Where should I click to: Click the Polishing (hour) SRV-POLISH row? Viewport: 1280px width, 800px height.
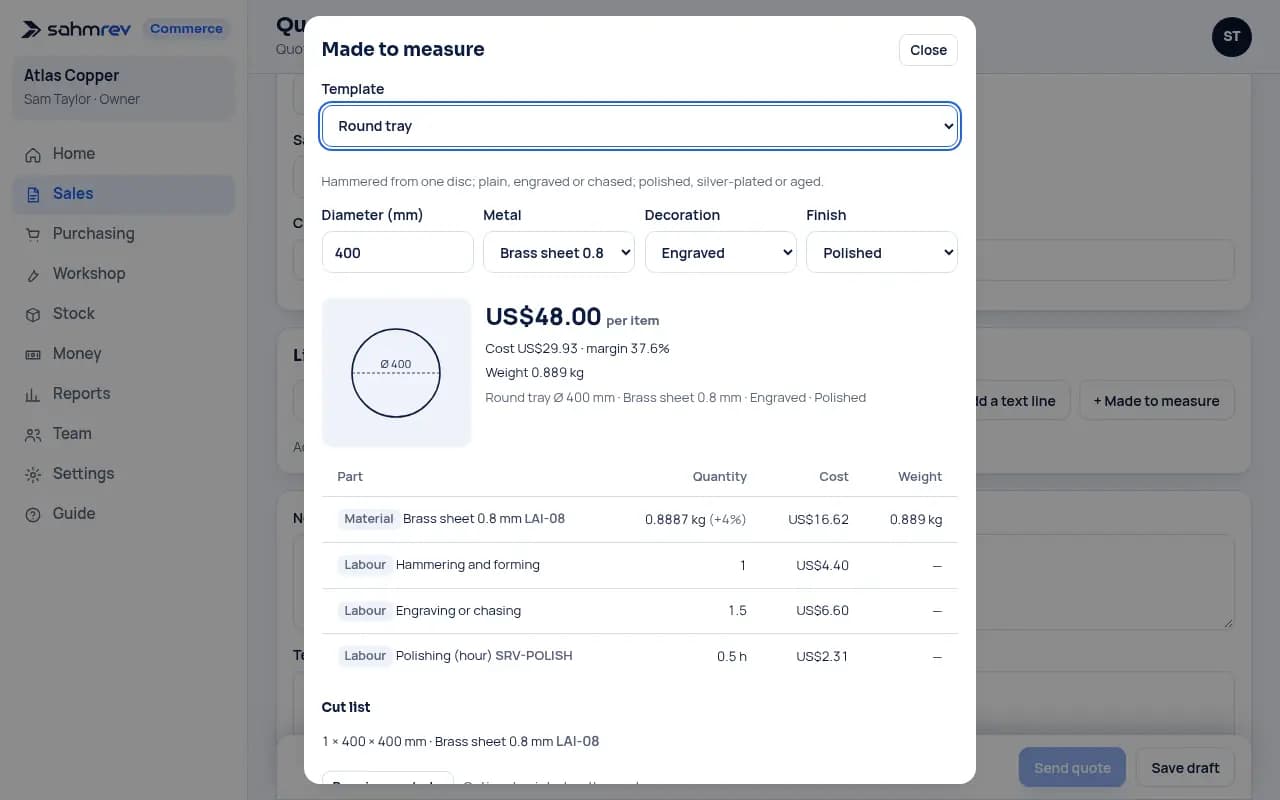[x=640, y=657]
